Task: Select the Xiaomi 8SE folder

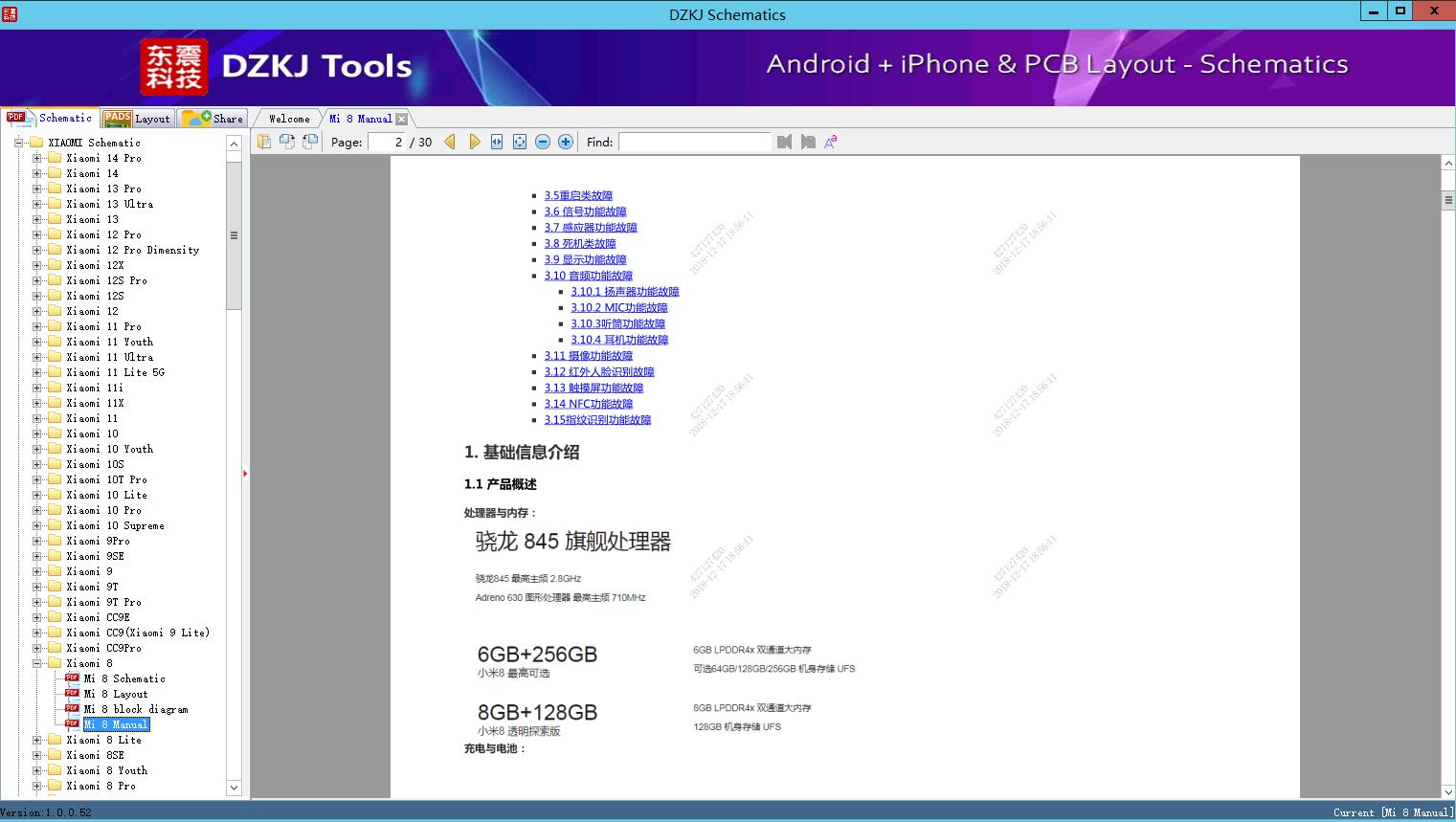Action: coord(95,755)
